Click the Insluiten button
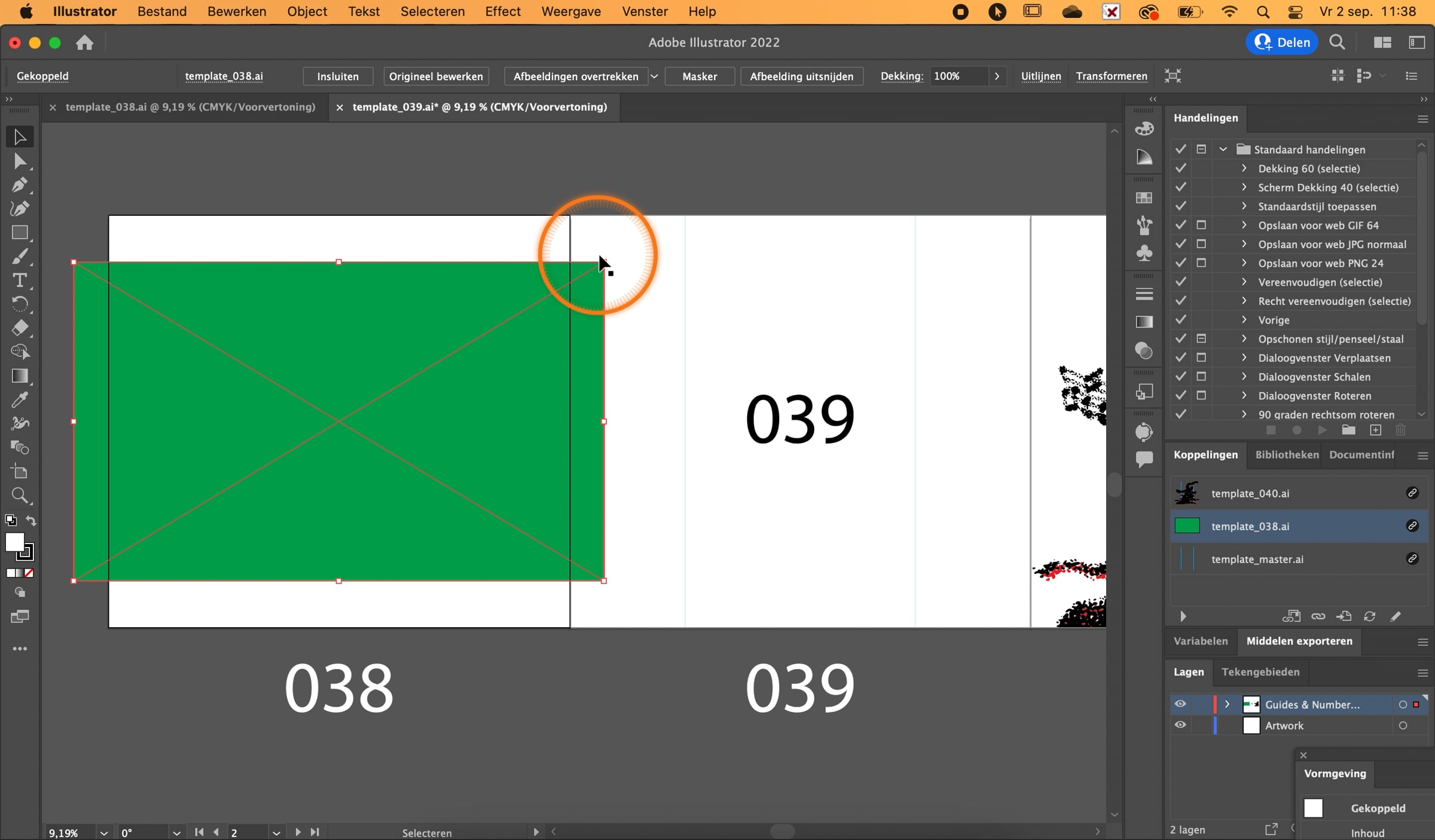Image resolution: width=1435 pixels, height=840 pixels. click(x=337, y=77)
